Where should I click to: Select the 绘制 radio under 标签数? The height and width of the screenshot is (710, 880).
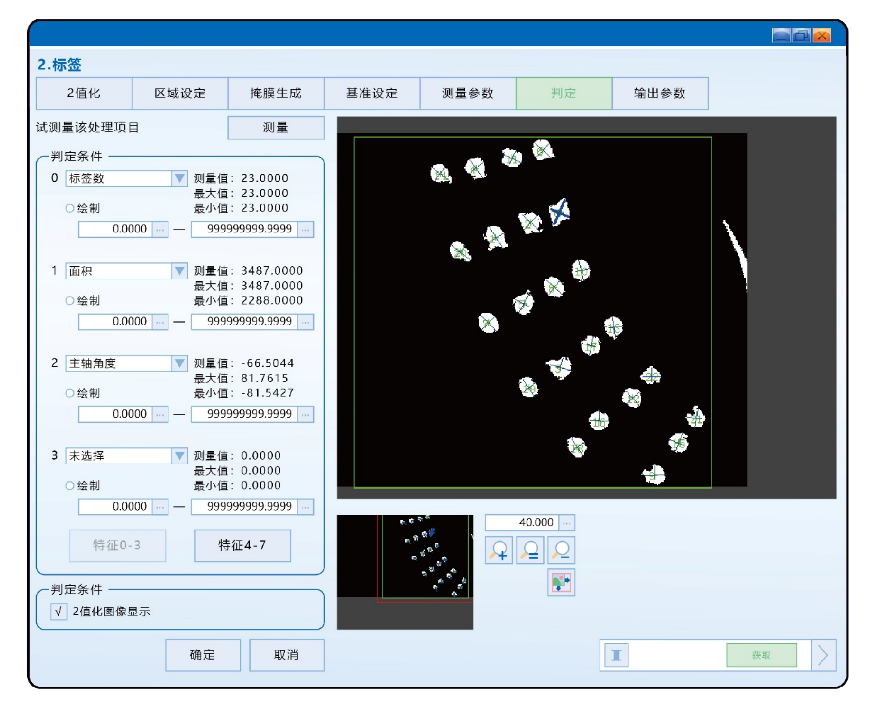70,208
